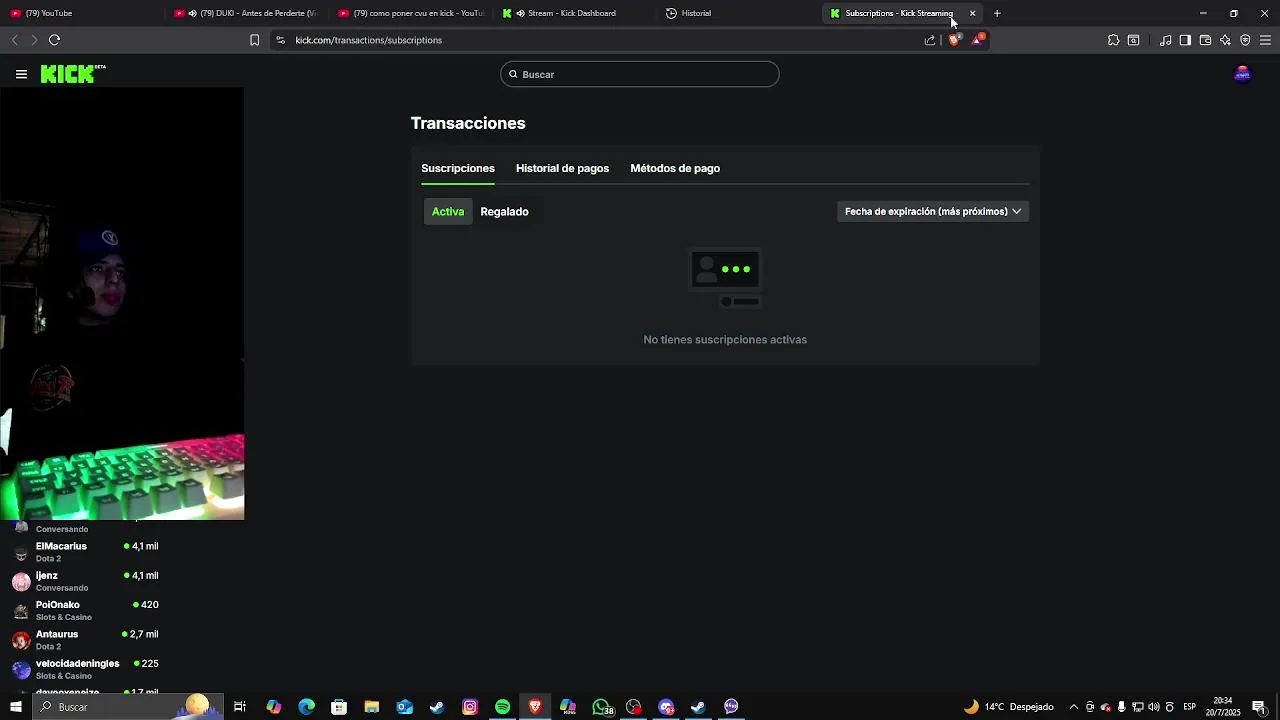Image resolution: width=1280 pixels, height=720 pixels.
Task: Open ljenz channel in sidebar
Action: point(85,581)
